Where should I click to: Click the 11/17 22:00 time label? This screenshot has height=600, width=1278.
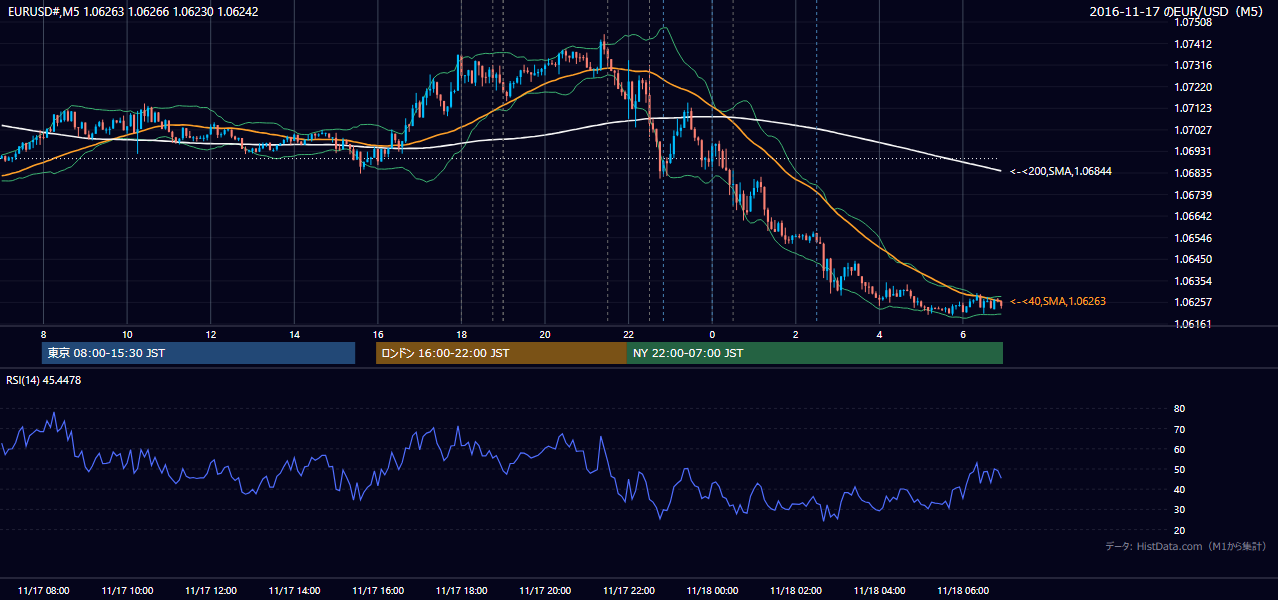[x=629, y=591]
